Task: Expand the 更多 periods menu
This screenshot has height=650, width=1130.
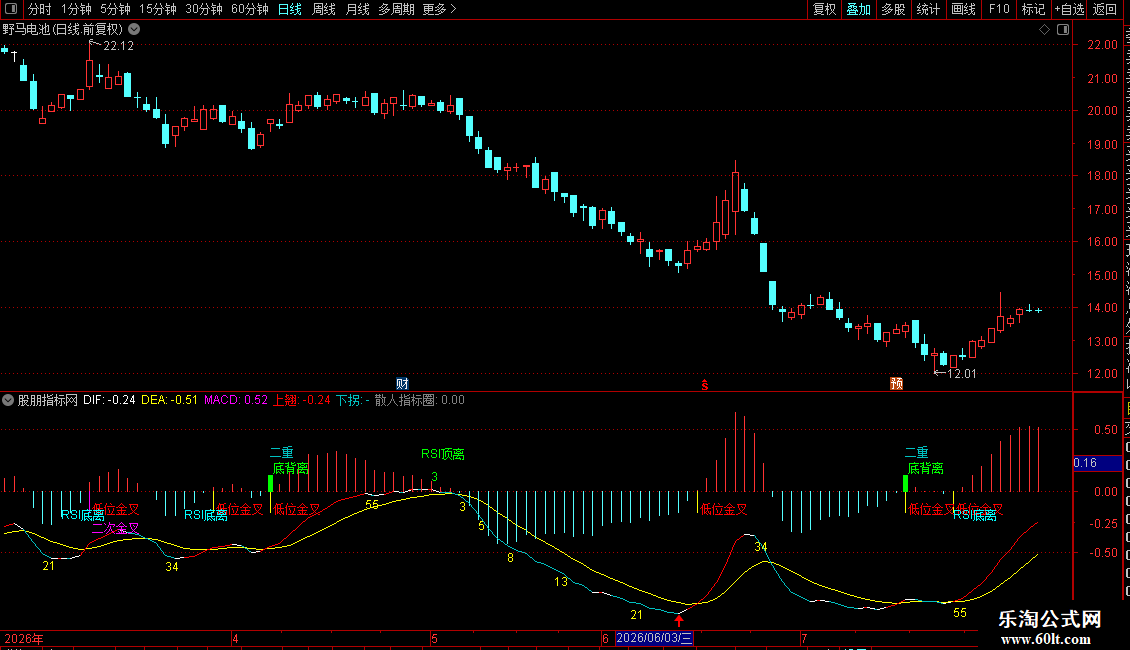Action: pos(439,9)
